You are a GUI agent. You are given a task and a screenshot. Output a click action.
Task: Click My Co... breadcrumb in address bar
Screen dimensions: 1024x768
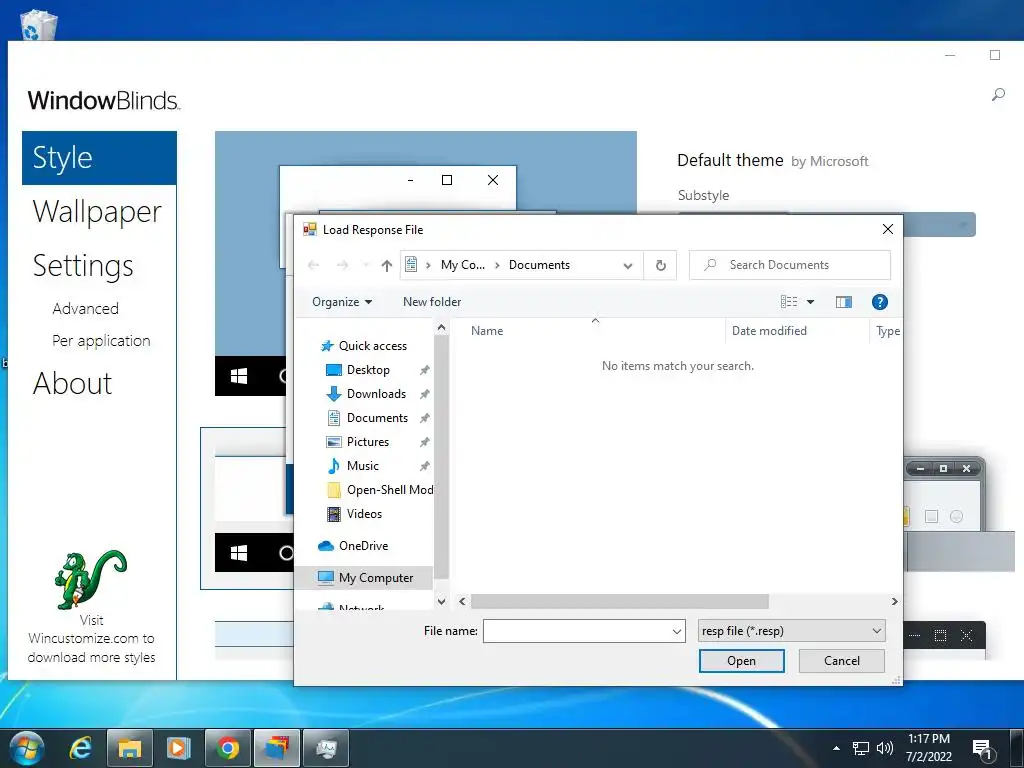[x=462, y=265]
